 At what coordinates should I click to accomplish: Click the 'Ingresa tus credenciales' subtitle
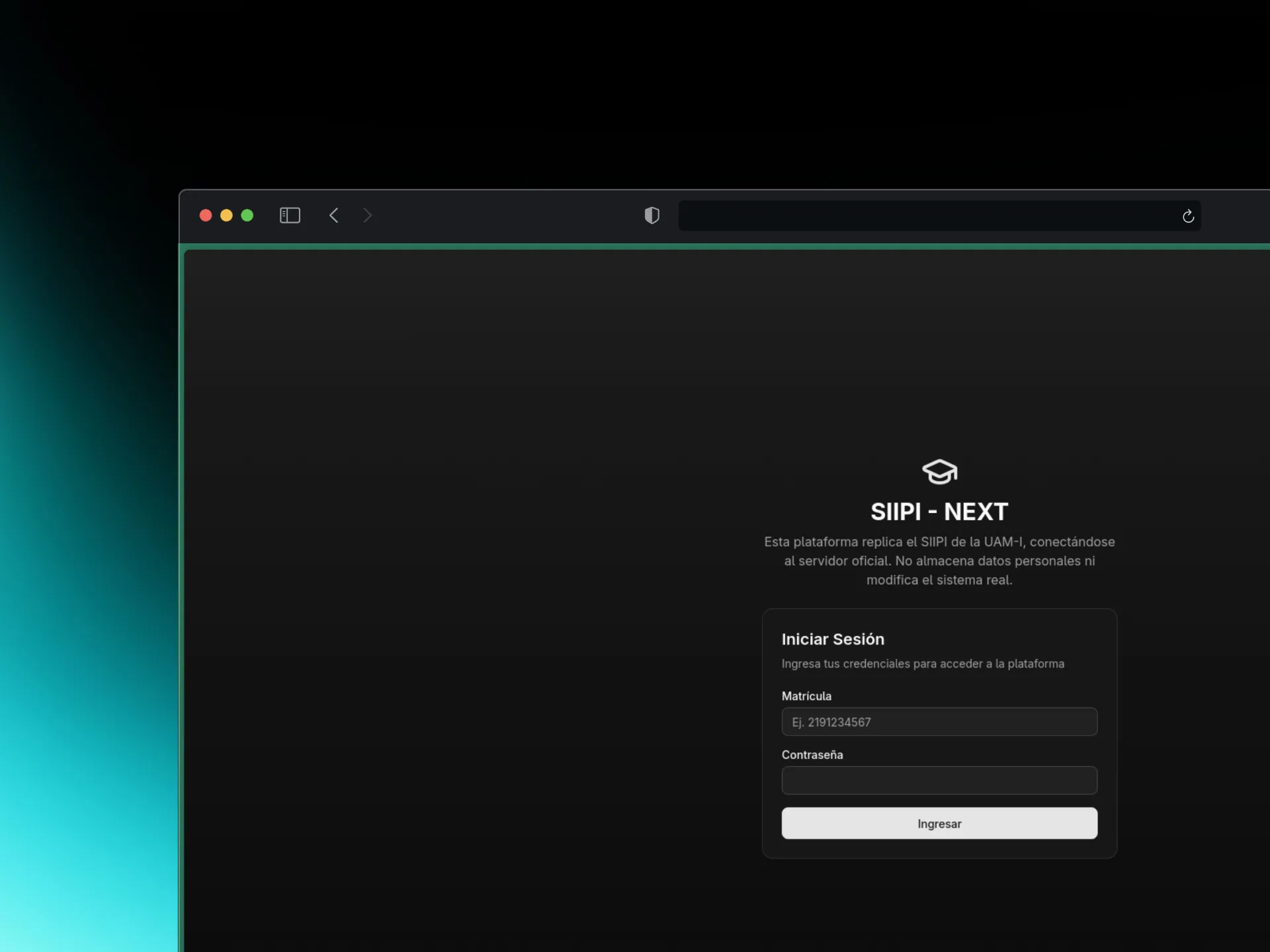(923, 664)
